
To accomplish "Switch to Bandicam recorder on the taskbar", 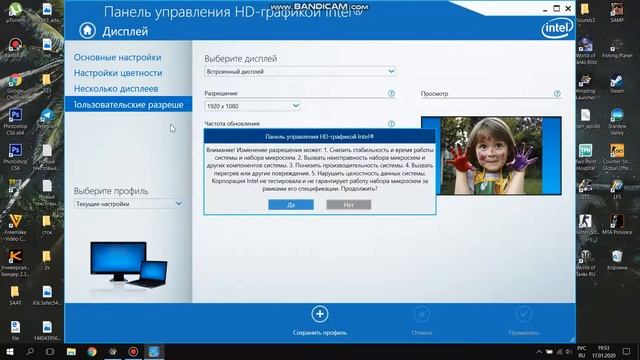I will click(133, 351).
